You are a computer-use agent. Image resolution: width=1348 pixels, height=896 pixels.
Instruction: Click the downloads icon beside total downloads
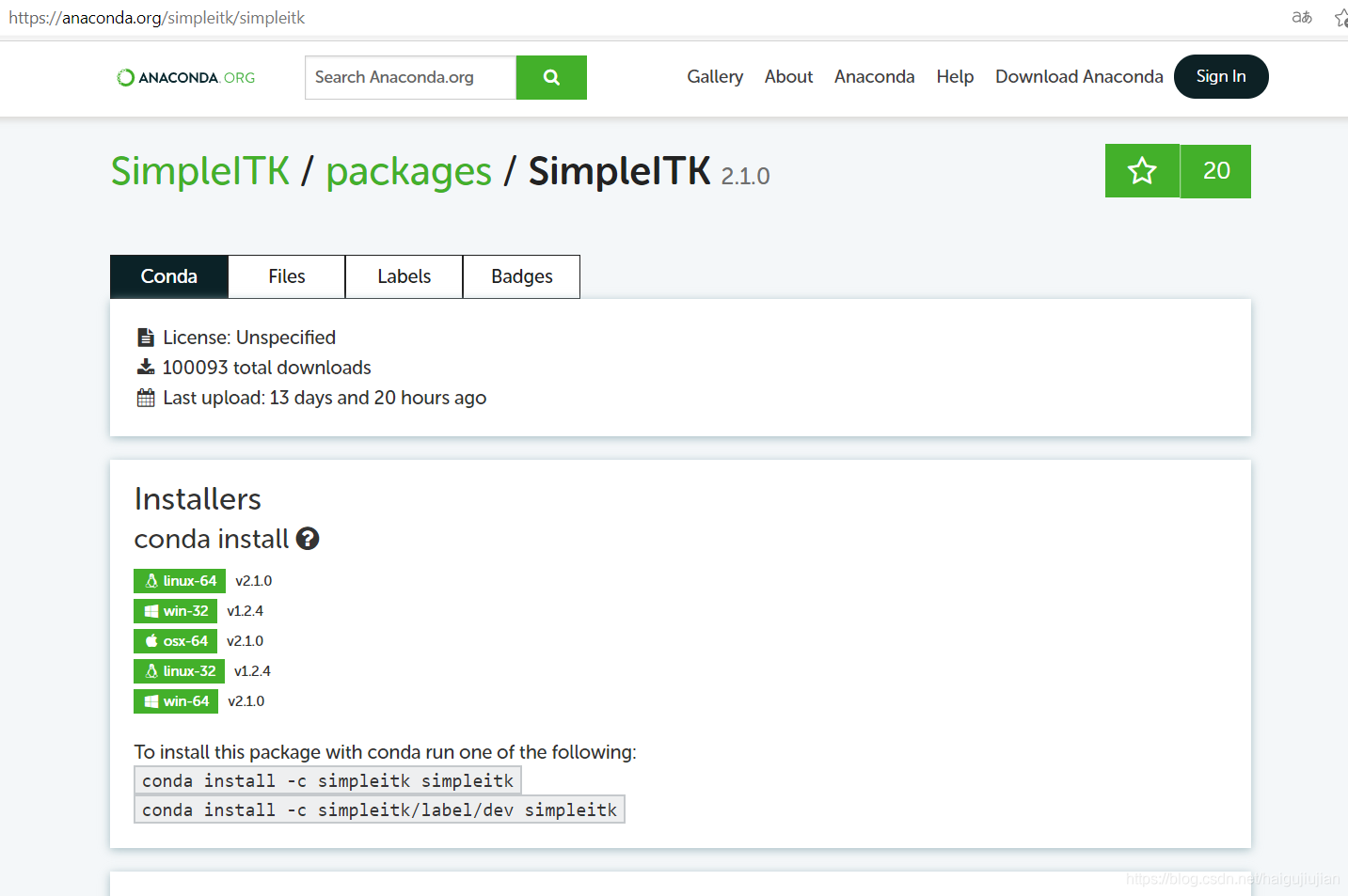[x=146, y=367]
